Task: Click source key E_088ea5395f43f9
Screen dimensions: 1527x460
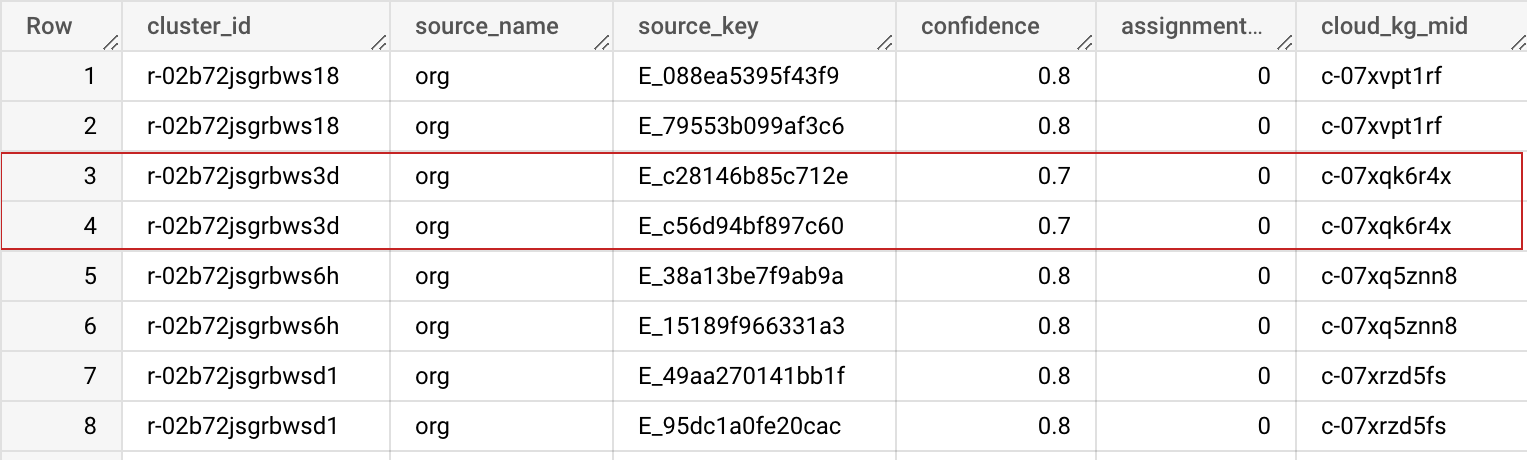Action: 739,76
